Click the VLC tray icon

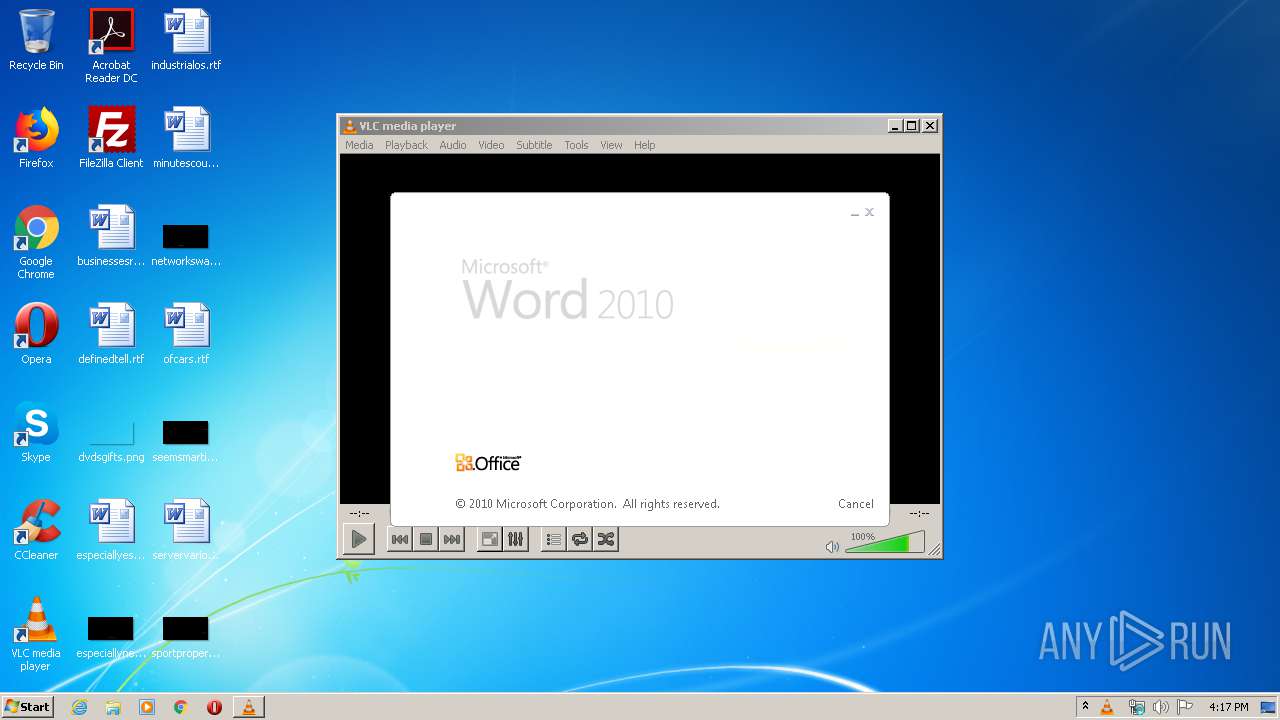[1107, 707]
